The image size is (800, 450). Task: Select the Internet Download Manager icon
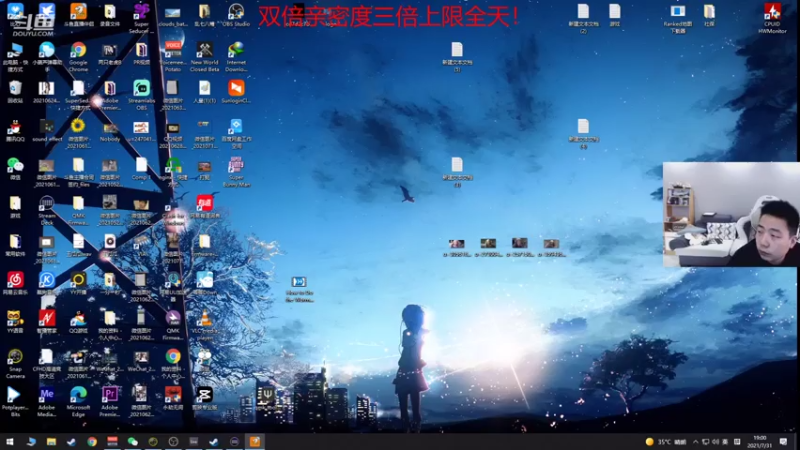[x=236, y=56]
